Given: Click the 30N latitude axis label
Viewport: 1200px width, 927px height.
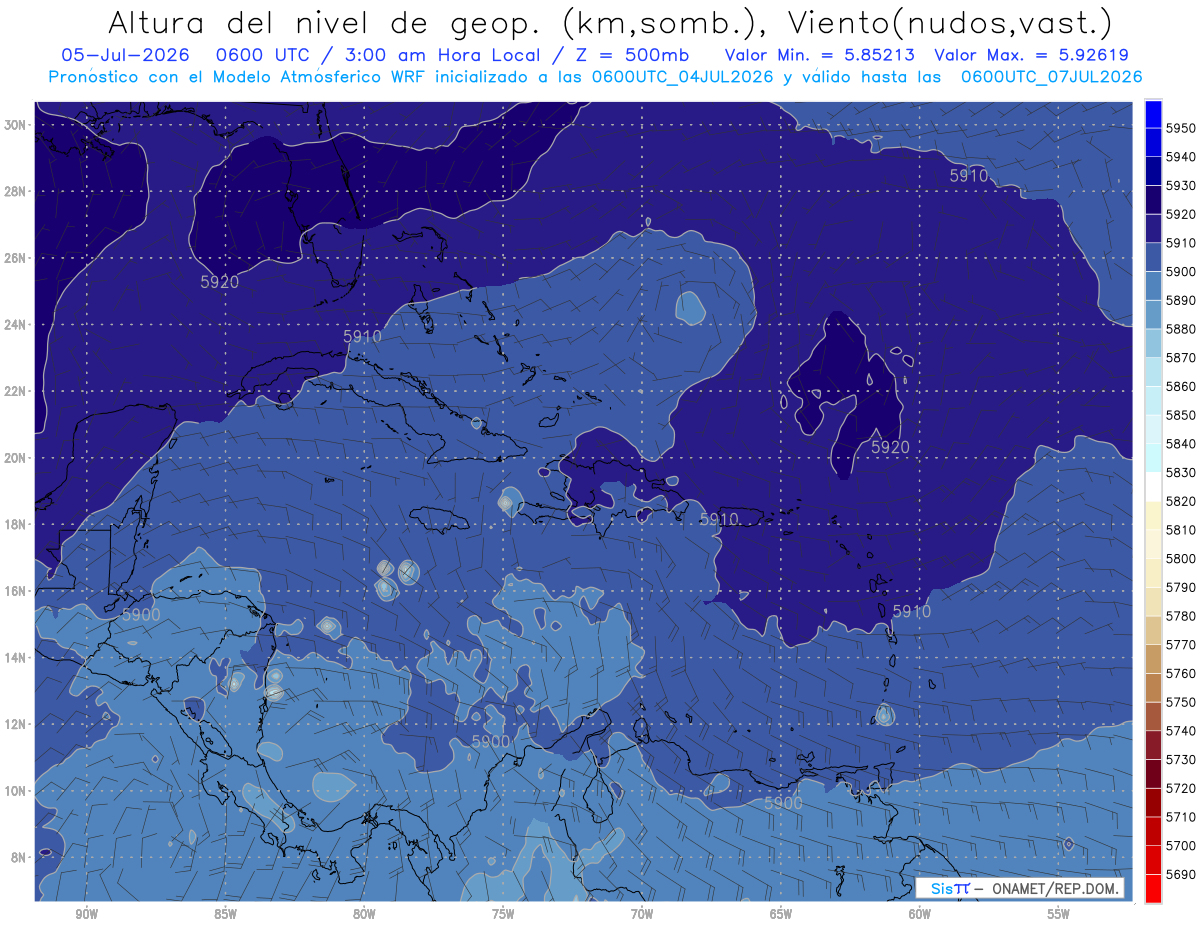Looking at the screenshot, I should (x=15, y=125).
